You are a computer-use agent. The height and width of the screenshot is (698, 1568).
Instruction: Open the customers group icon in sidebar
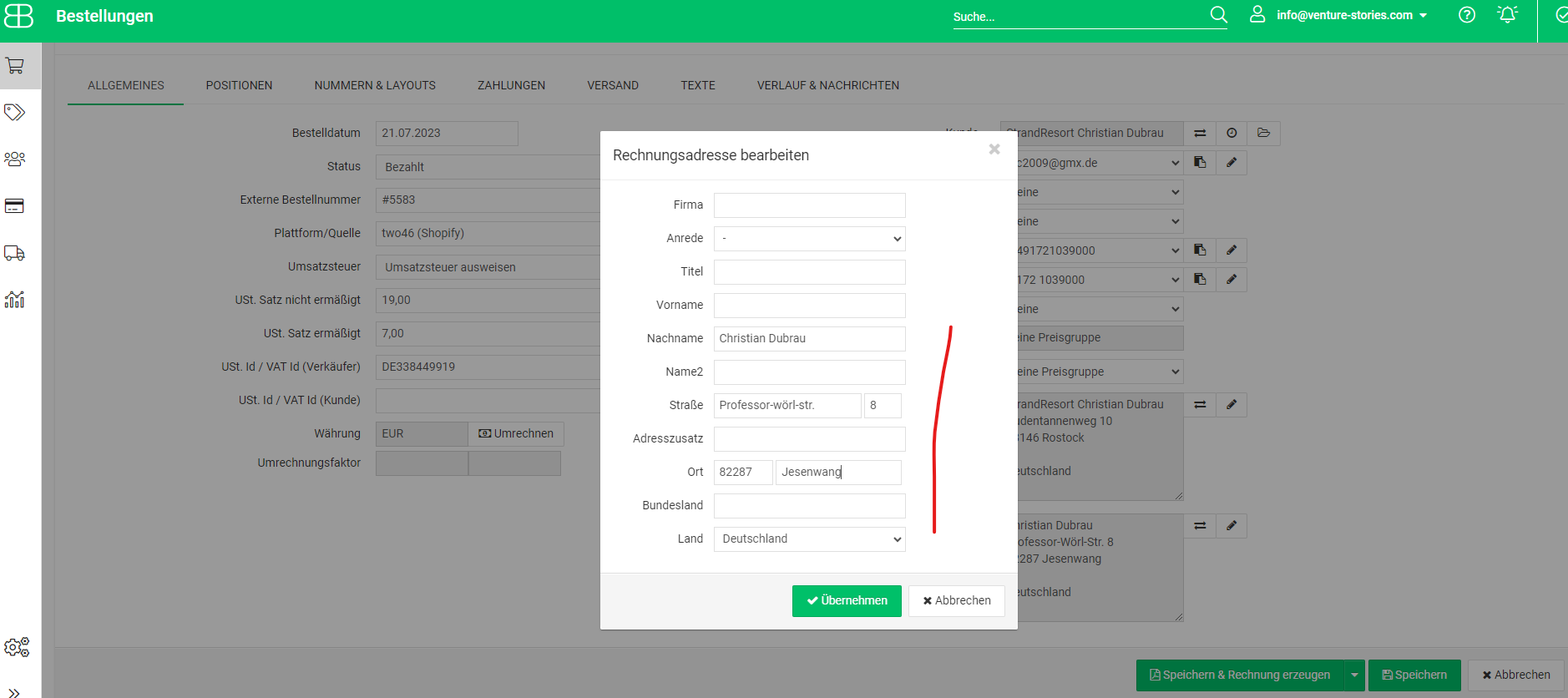pos(15,159)
